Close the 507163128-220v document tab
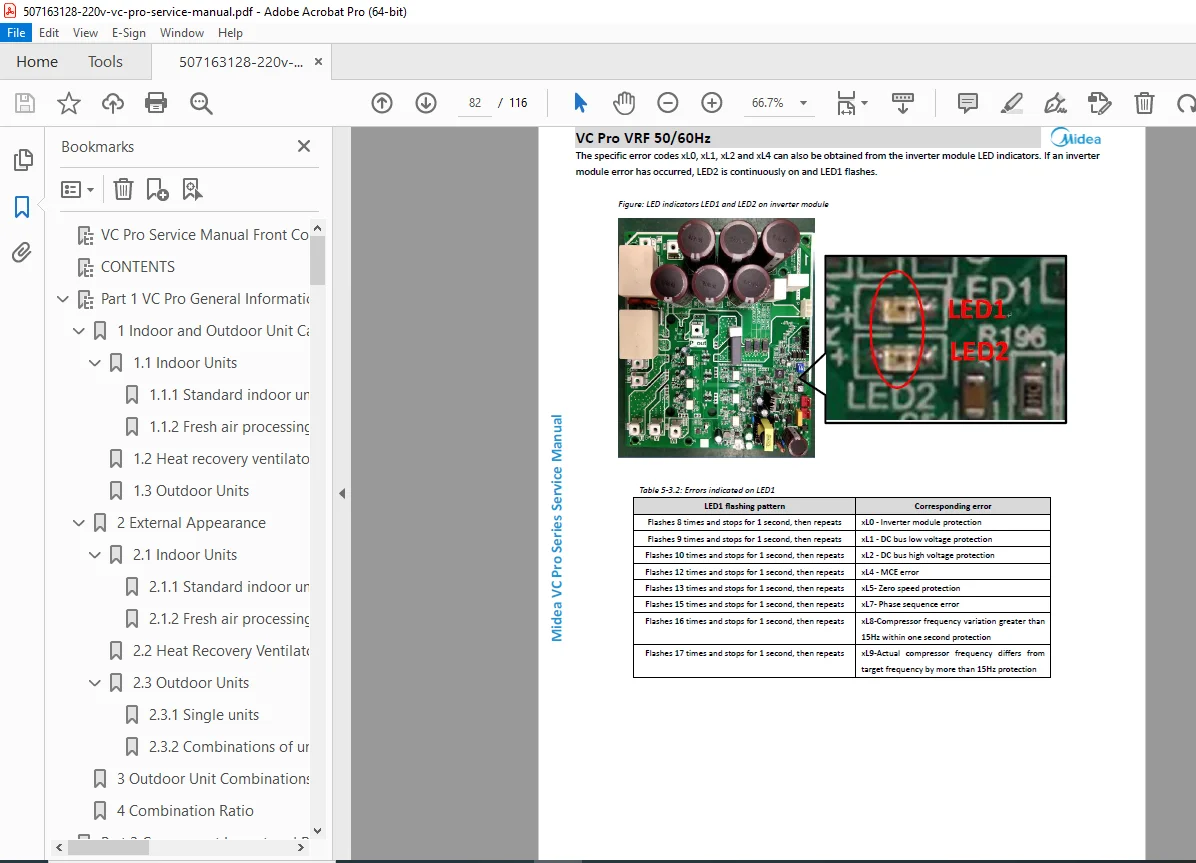This screenshot has width=1196, height=863. pyautogui.click(x=319, y=62)
